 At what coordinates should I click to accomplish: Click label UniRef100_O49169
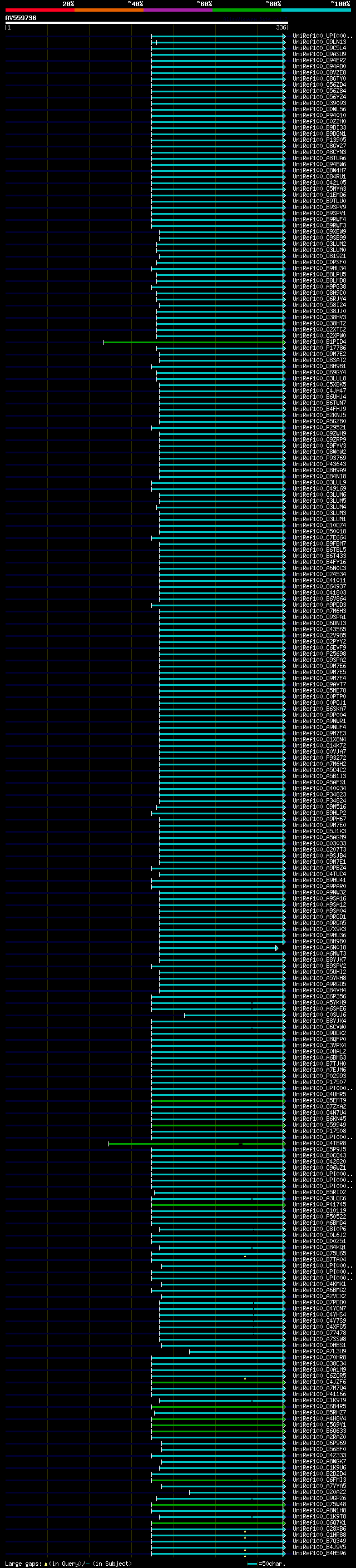coord(319,488)
